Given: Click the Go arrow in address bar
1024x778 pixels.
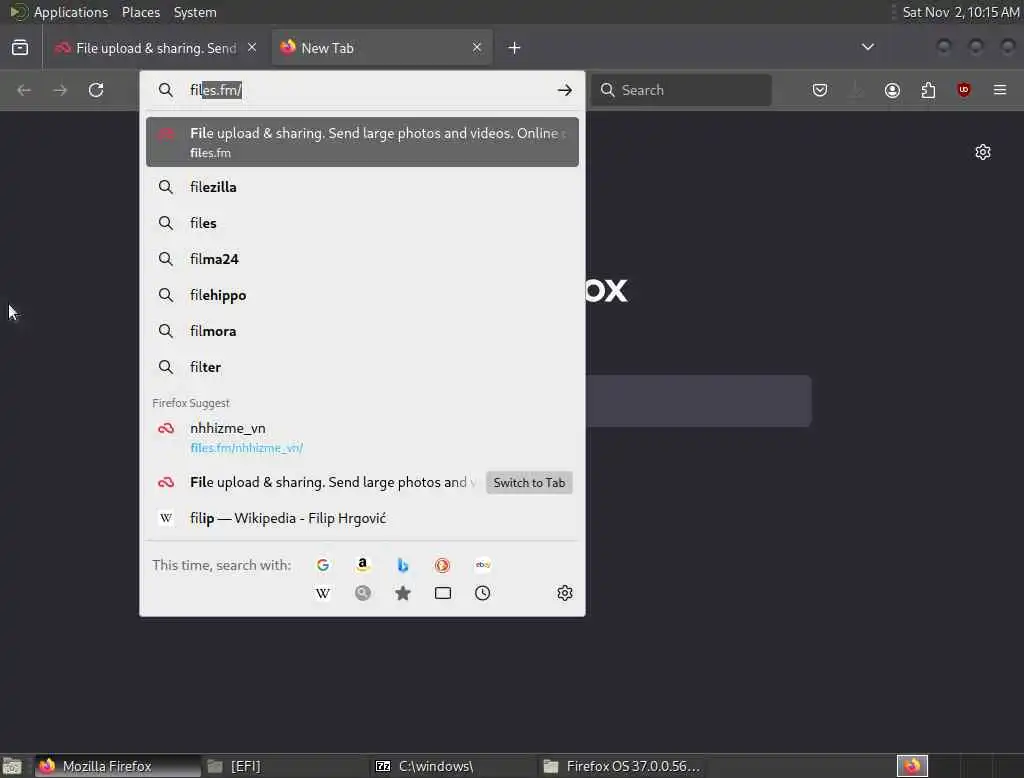Looking at the screenshot, I should (565, 90).
